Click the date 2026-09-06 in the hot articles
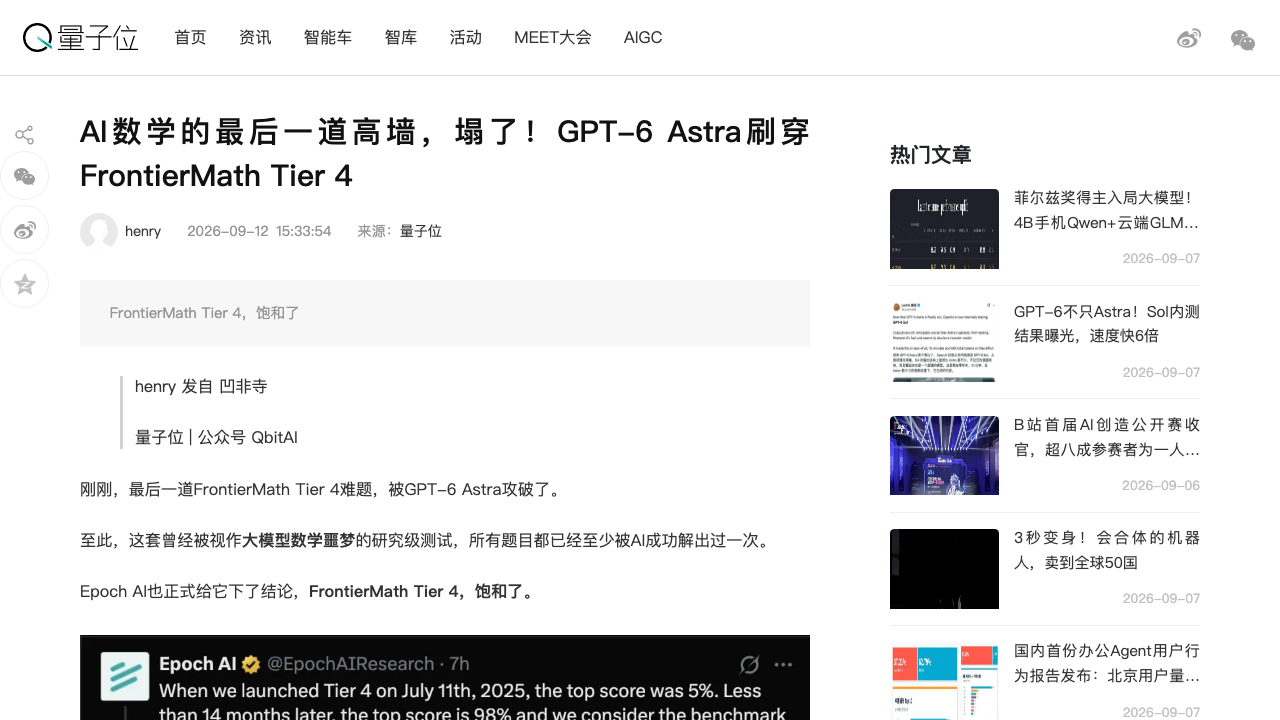 [x=1161, y=485]
